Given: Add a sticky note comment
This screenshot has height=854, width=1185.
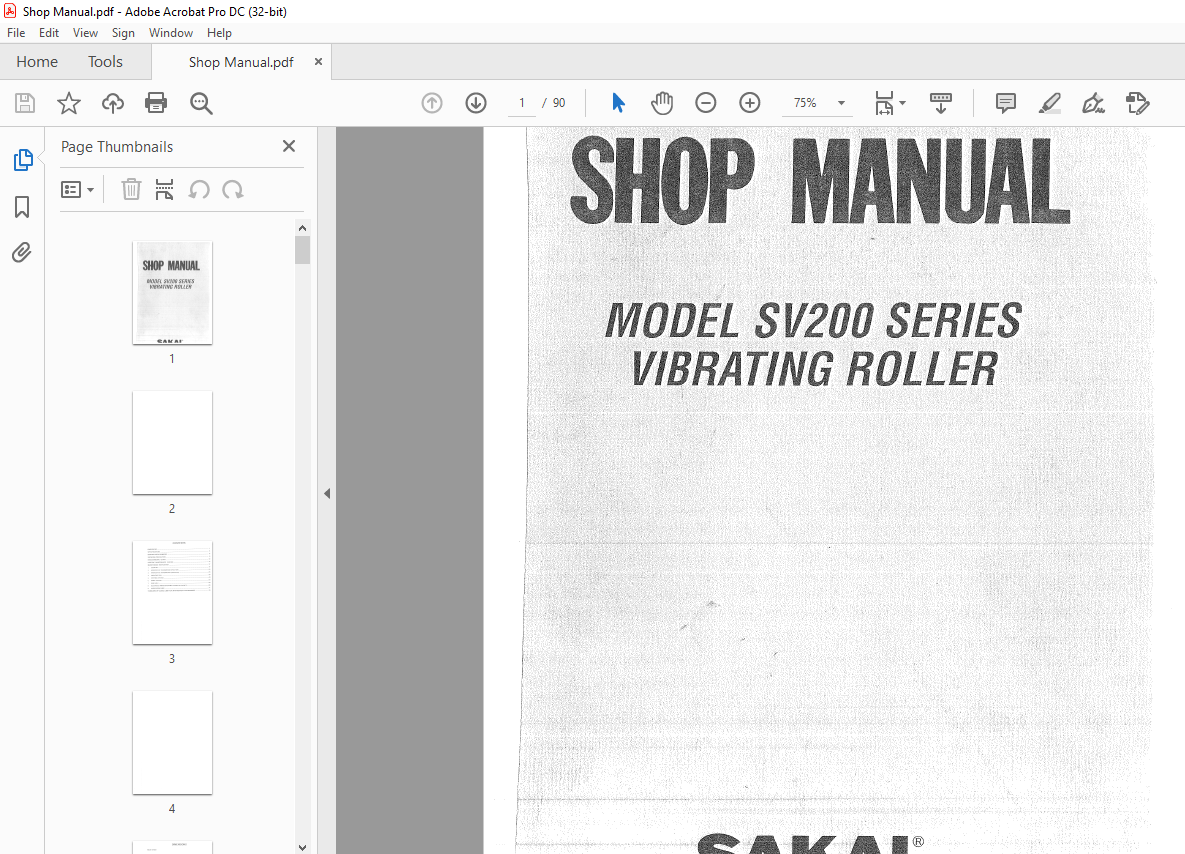Looking at the screenshot, I should point(1006,103).
